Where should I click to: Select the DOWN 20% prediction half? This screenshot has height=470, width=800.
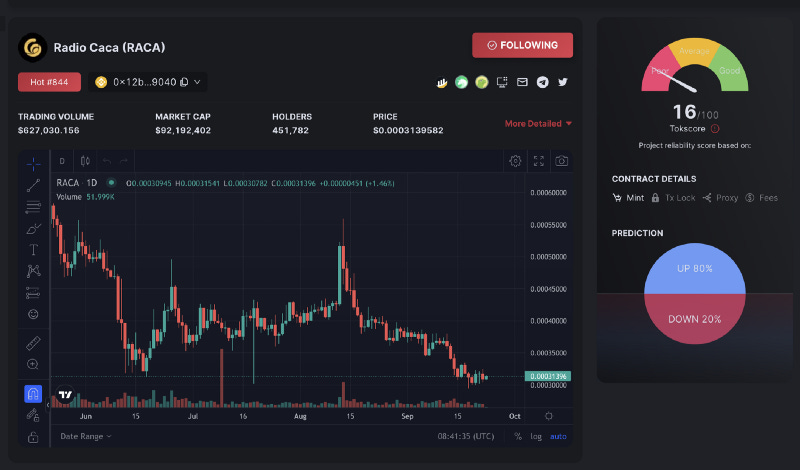[x=694, y=319]
